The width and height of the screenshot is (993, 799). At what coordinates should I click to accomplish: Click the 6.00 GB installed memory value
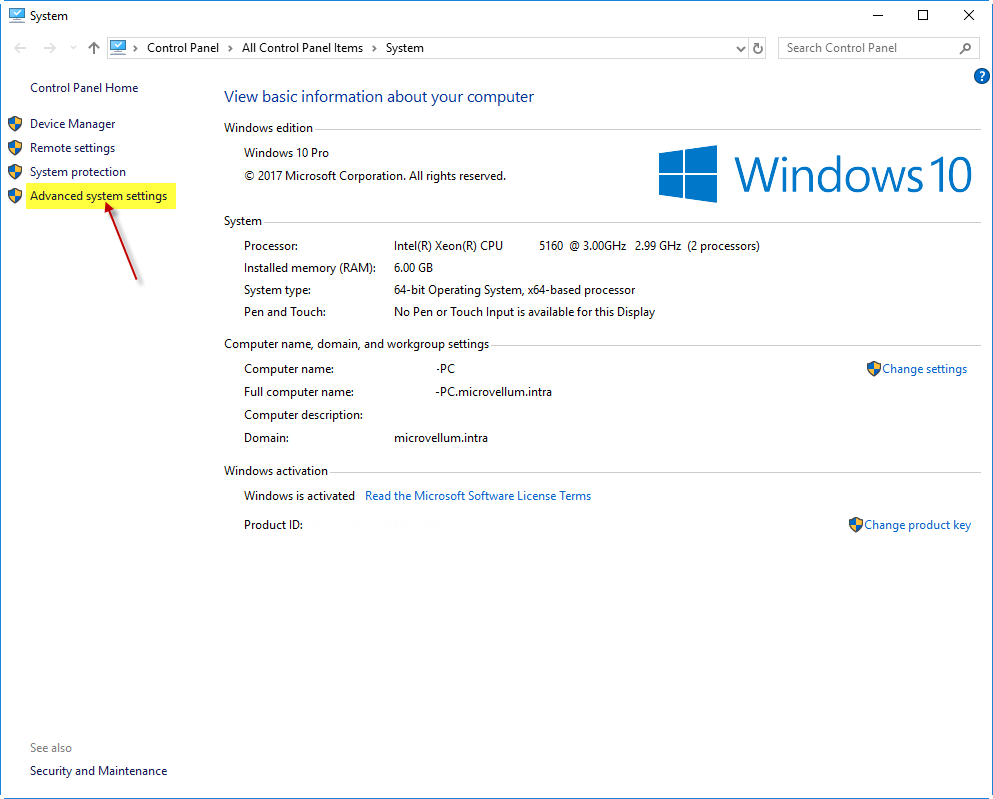tap(414, 268)
